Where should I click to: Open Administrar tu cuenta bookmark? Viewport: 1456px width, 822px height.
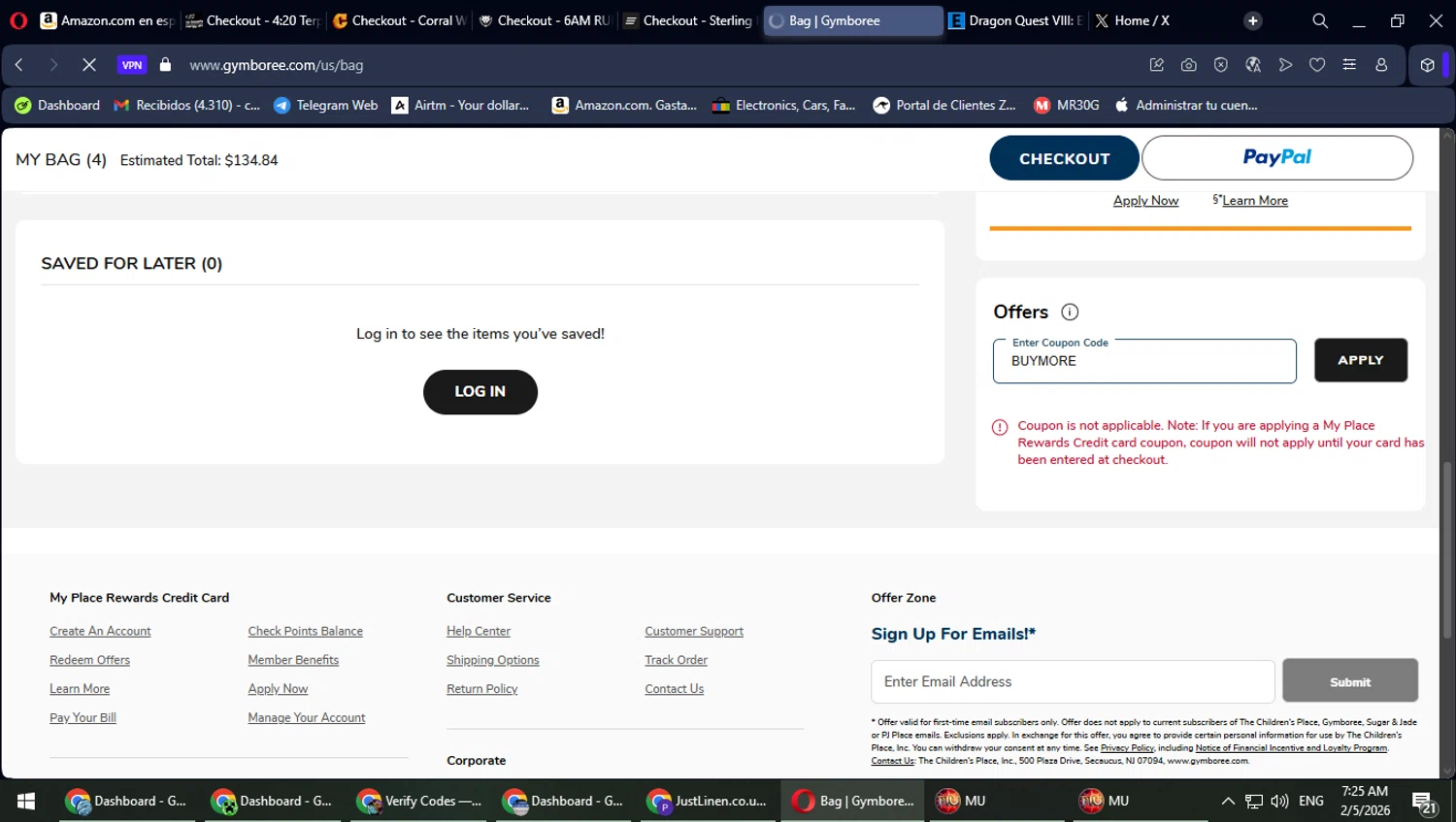pyautogui.click(x=1186, y=105)
